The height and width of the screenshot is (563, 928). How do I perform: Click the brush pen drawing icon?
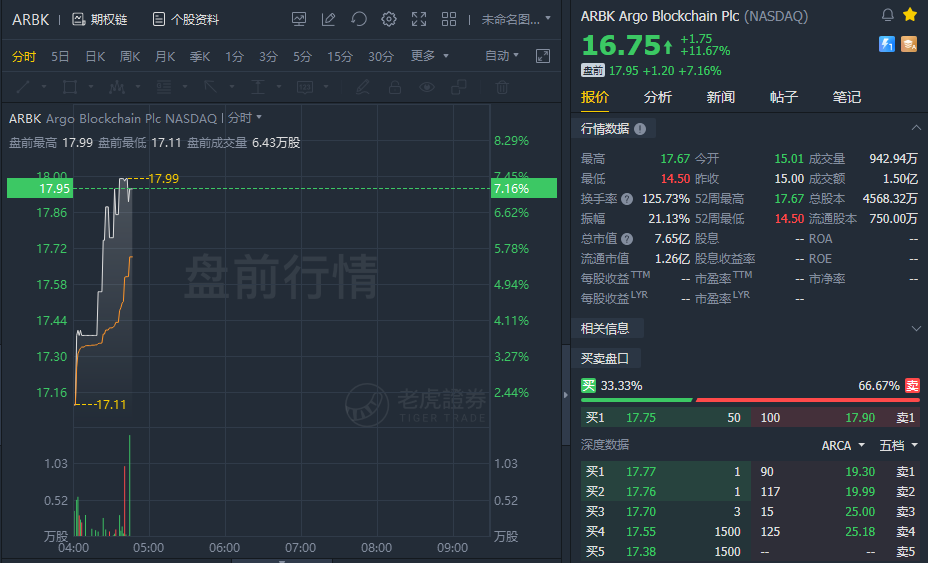(x=363, y=88)
